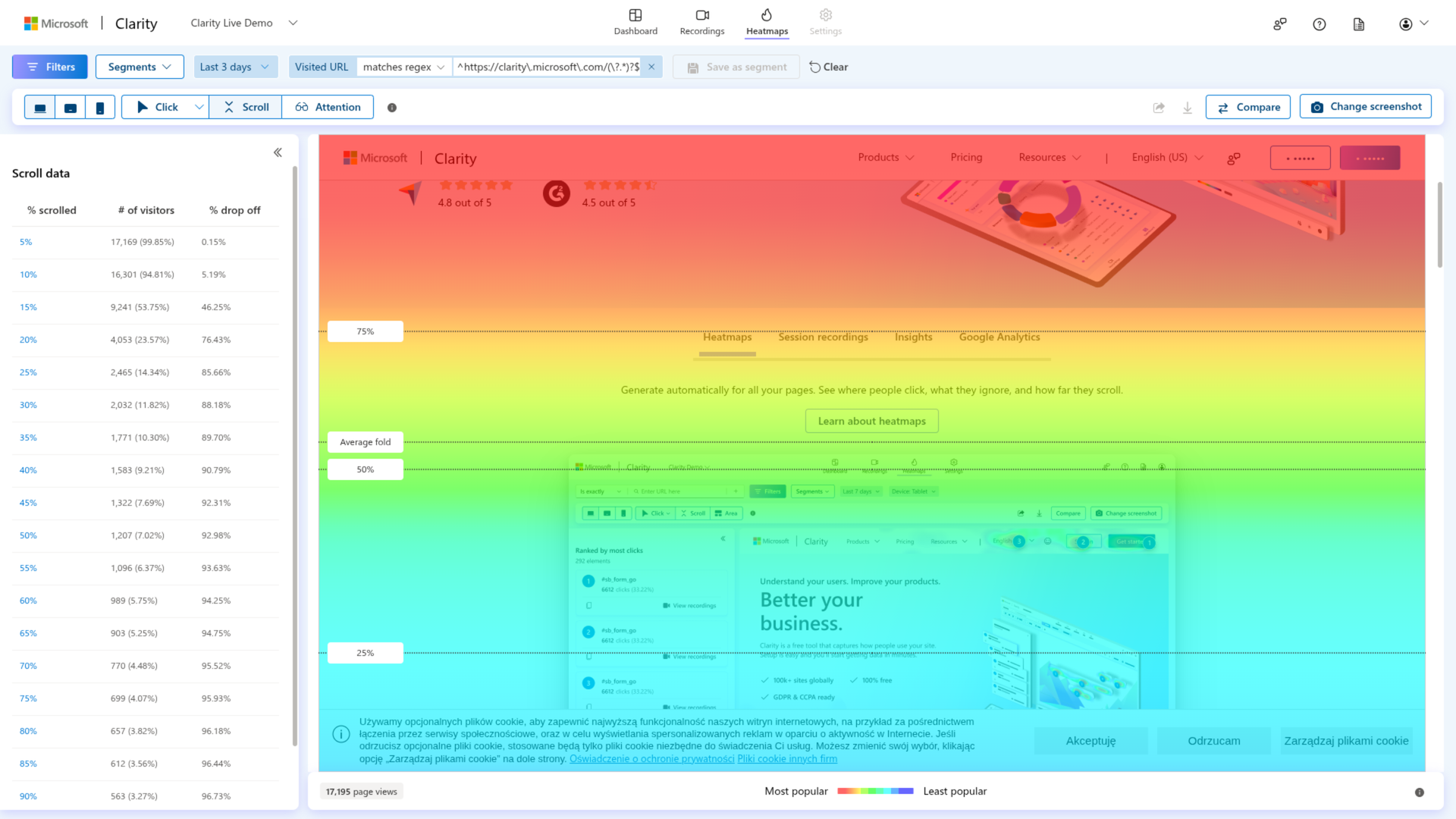Expand the Segments dropdown
The width and height of the screenshot is (1456, 819).
click(140, 67)
